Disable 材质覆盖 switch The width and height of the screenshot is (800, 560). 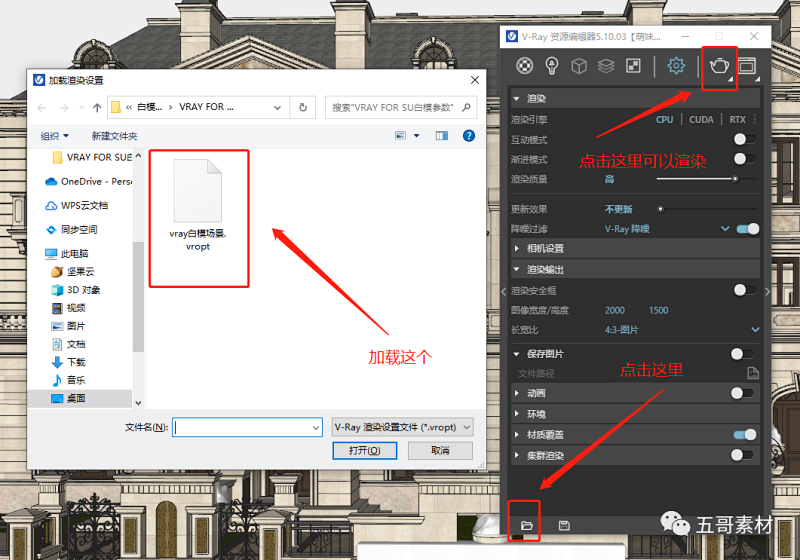[744, 435]
